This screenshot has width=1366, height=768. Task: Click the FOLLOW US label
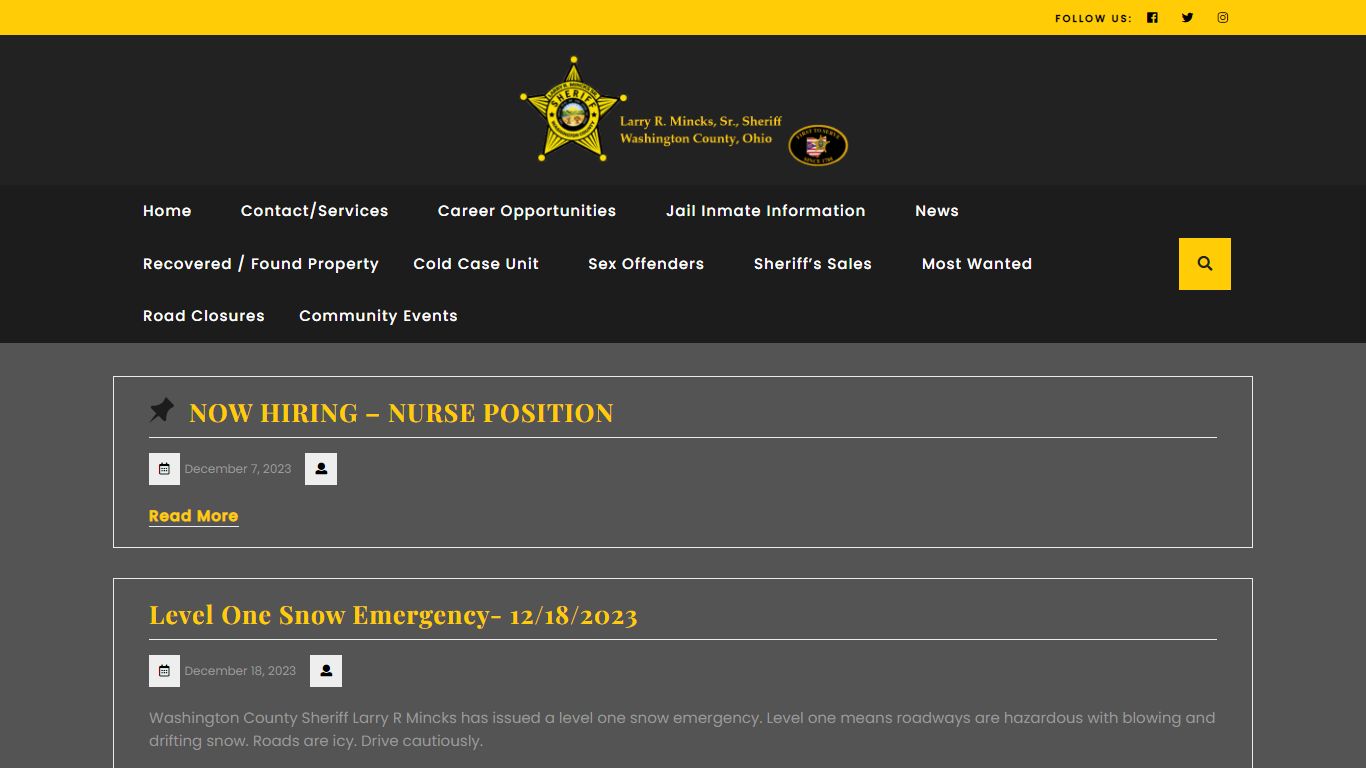(1093, 18)
